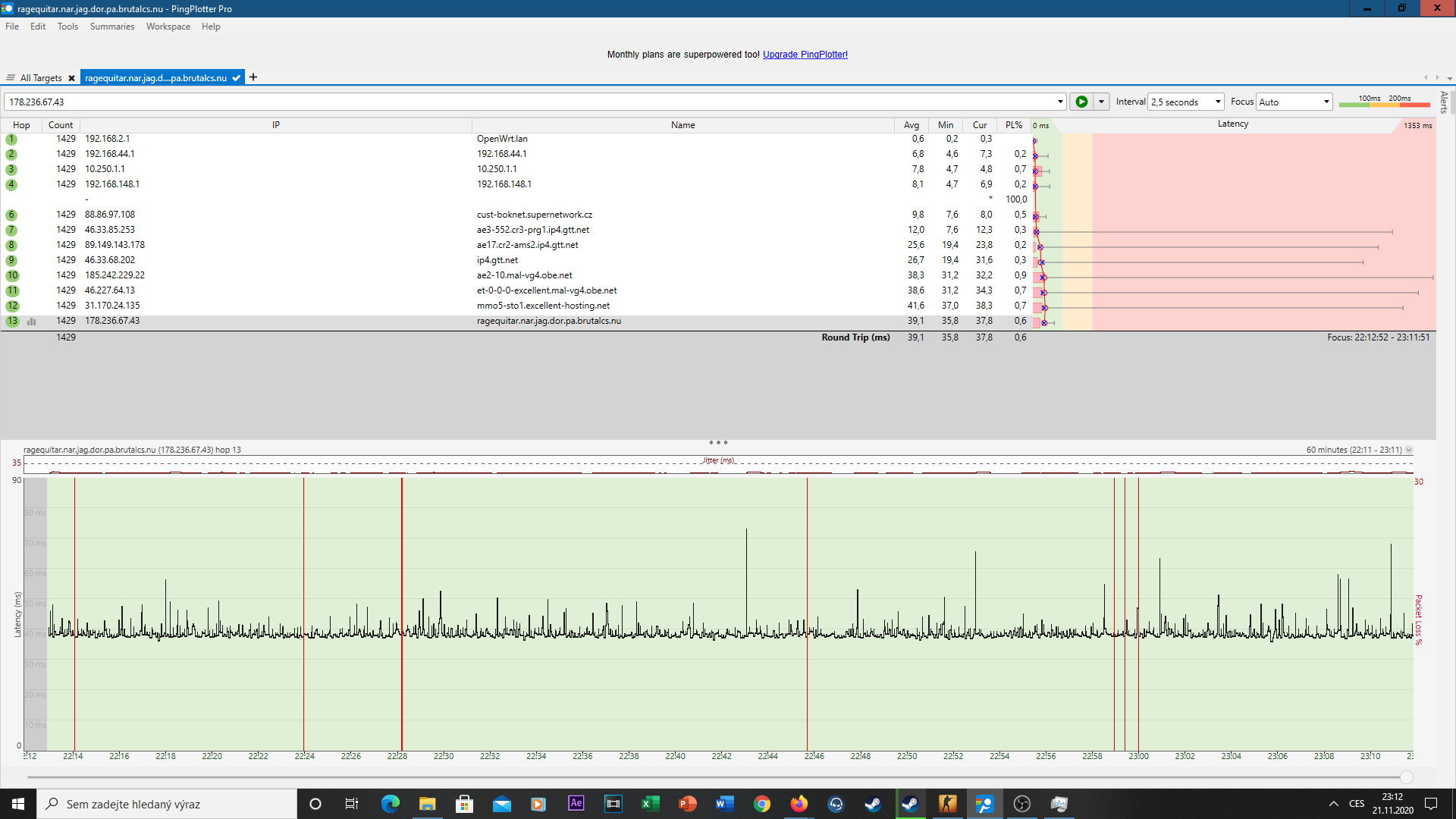Open the All Targets list icon
1456x819 pixels.
(11, 78)
